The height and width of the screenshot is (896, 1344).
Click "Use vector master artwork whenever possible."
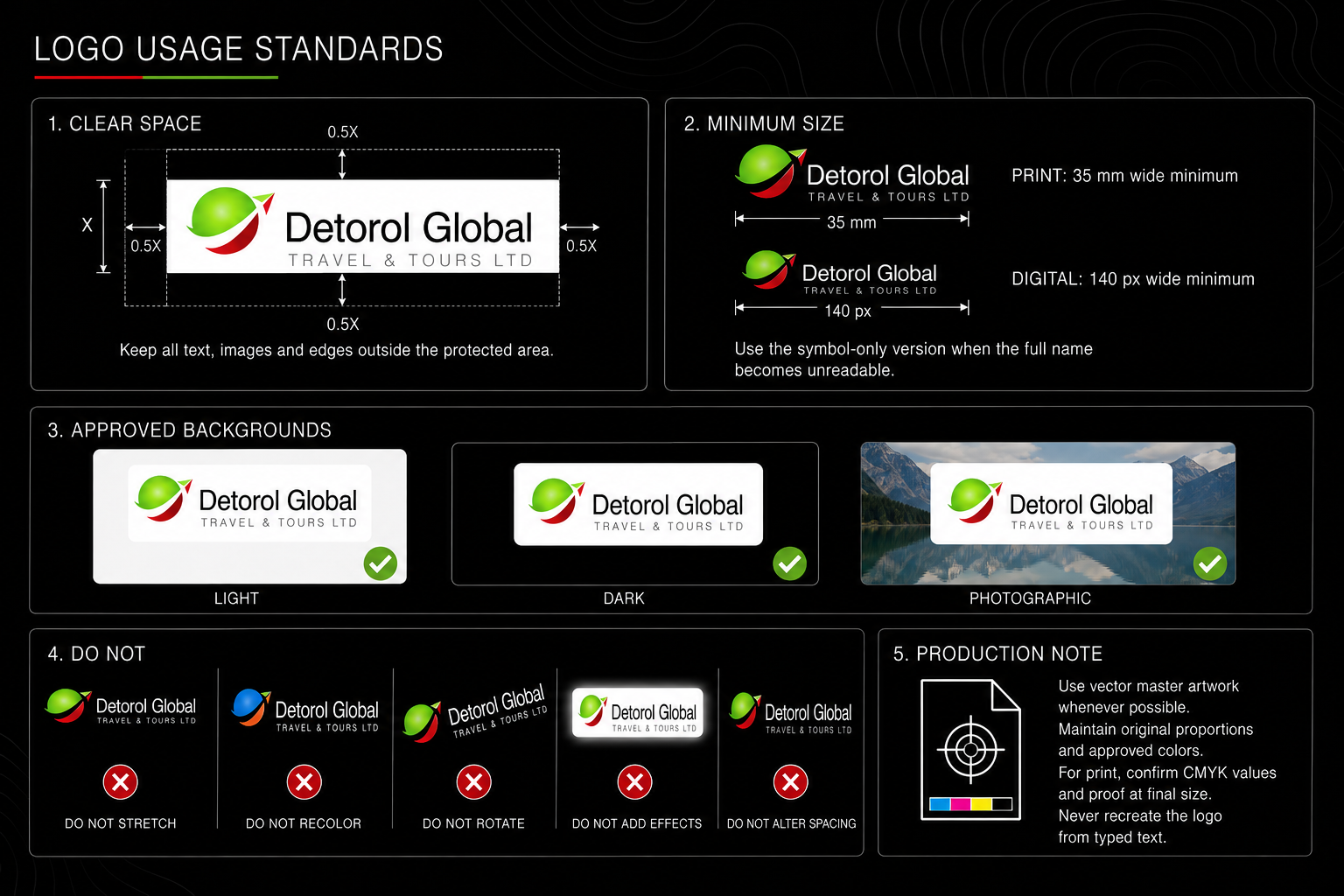pyautogui.click(x=1149, y=696)
